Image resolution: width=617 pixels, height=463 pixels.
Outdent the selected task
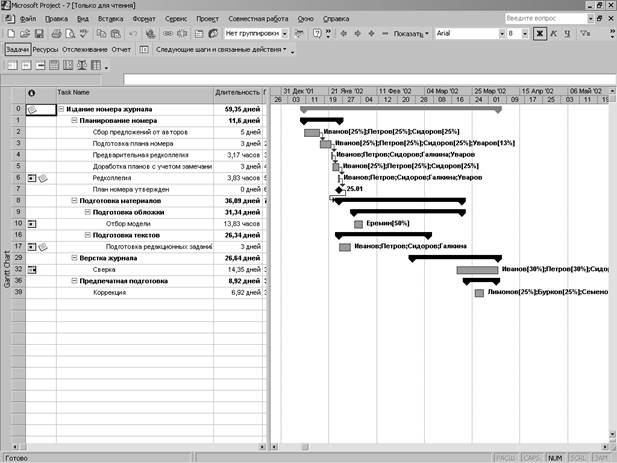pyautogui.click(x=344, y=34)
